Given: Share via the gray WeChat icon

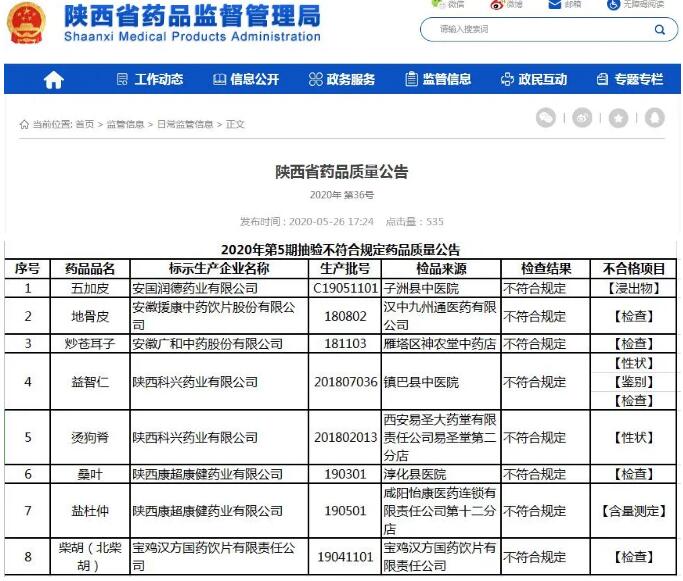Looking at the screenshot, I should [545, 118].
